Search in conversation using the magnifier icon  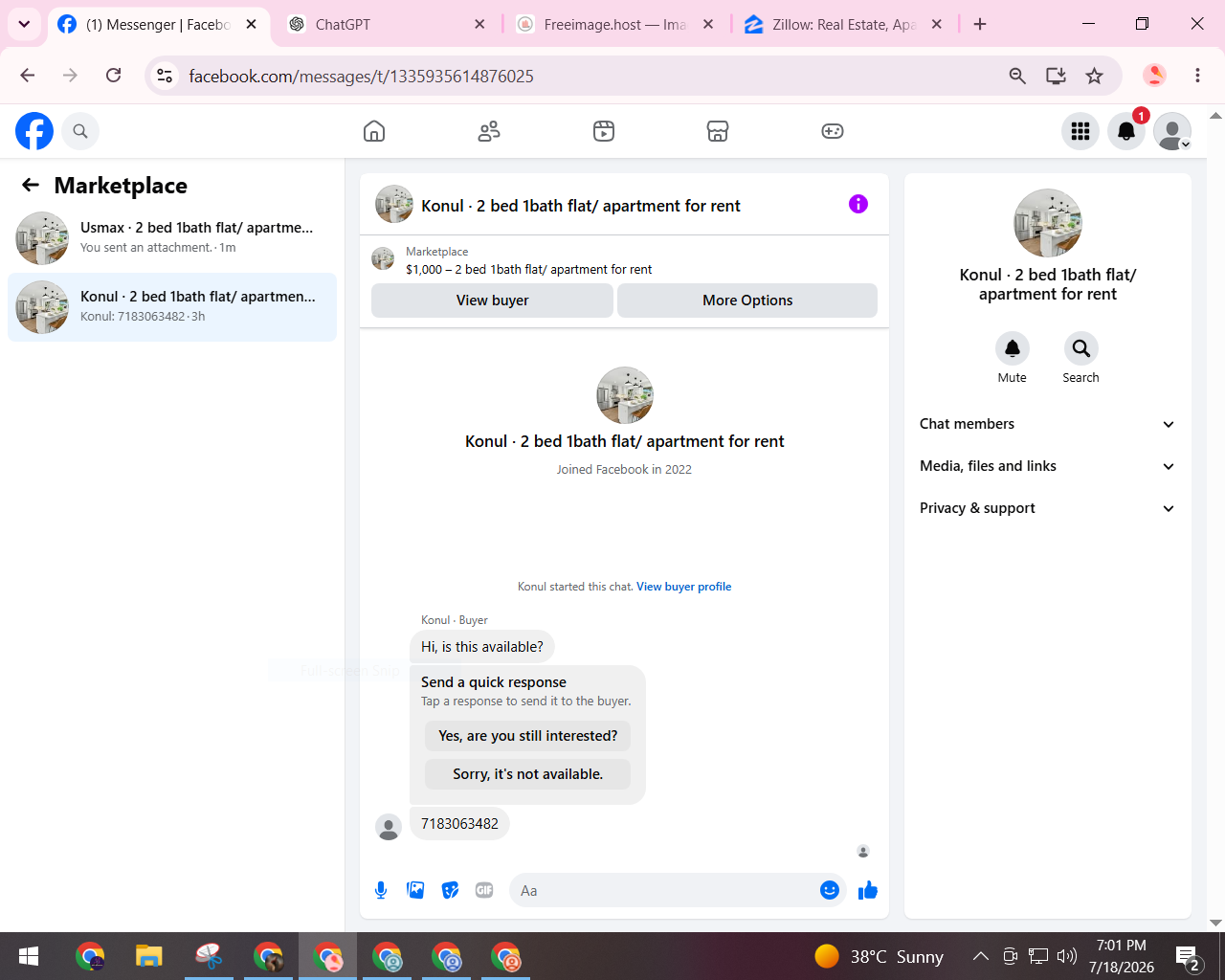coord(1081,348)
